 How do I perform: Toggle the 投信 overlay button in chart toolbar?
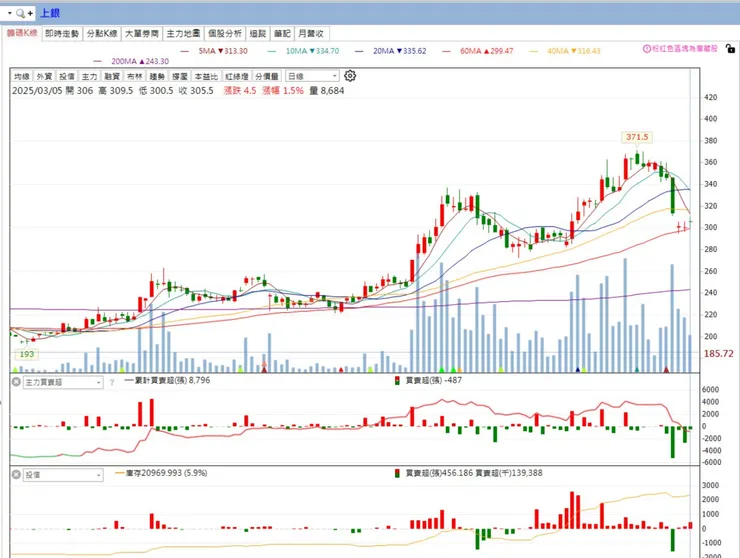pos(67,76)
